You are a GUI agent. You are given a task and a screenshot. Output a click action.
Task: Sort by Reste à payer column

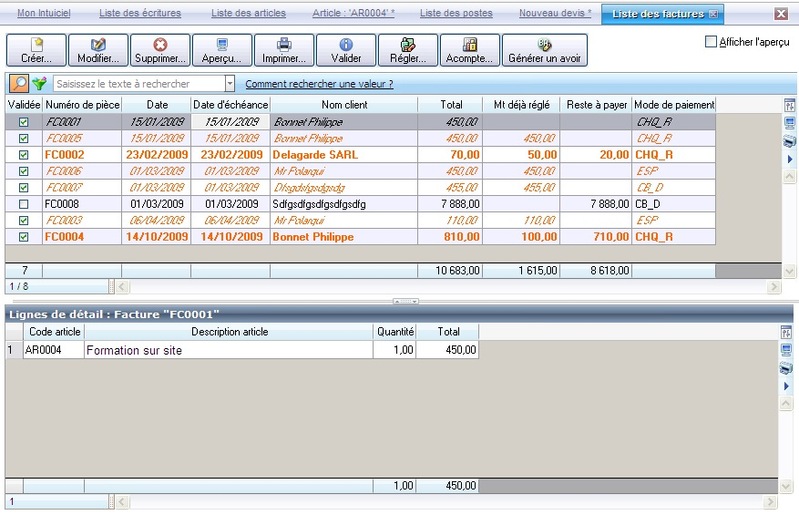(596, 104)
